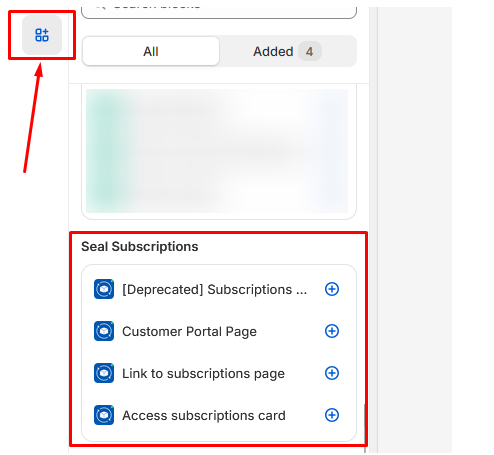Viewport: 494px width, 455px height.
Task: Click Seal icon beside Link to subscriptions page
Action: point(104,373)
